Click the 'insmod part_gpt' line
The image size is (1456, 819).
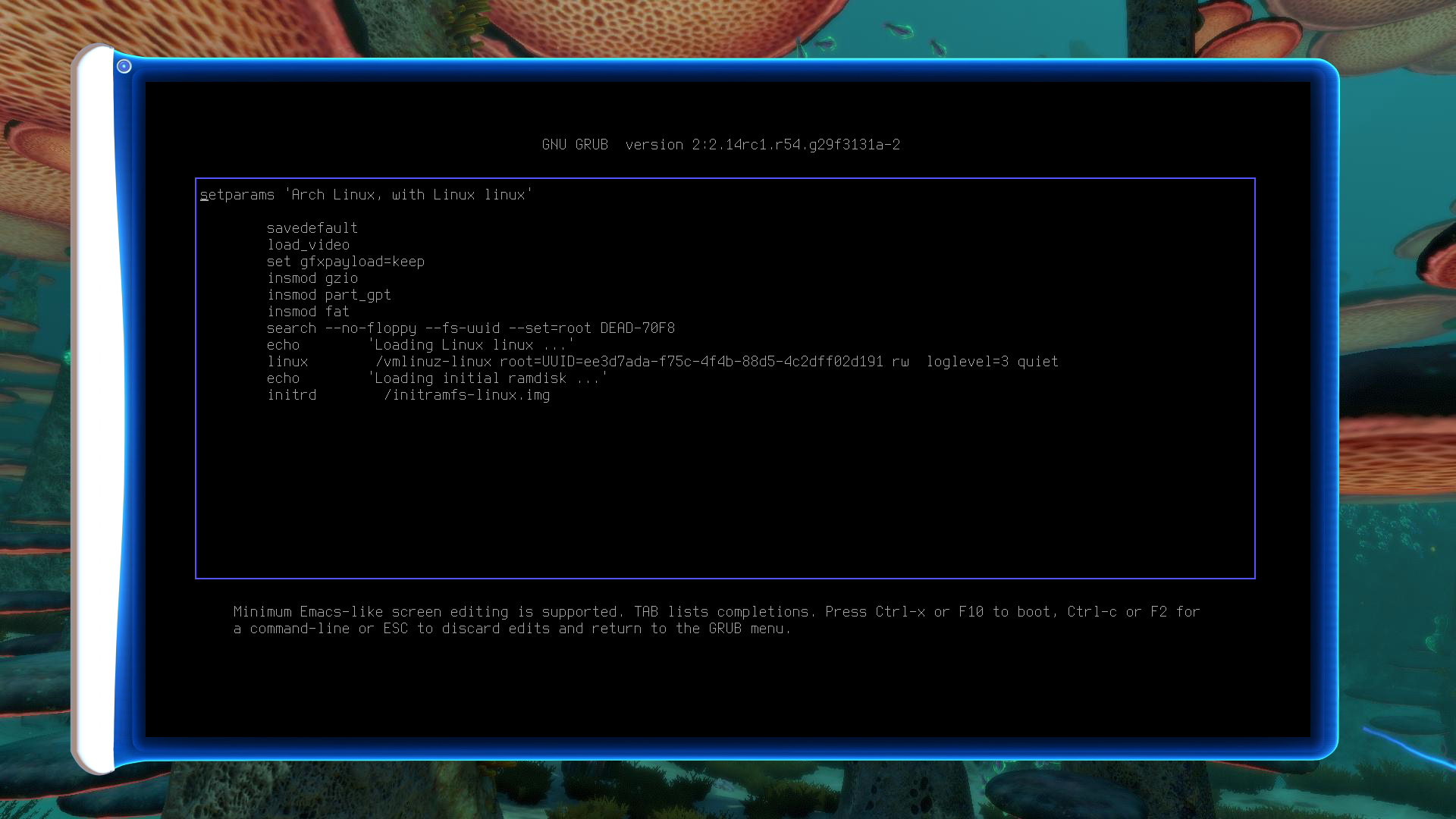(x=328, y=295)
